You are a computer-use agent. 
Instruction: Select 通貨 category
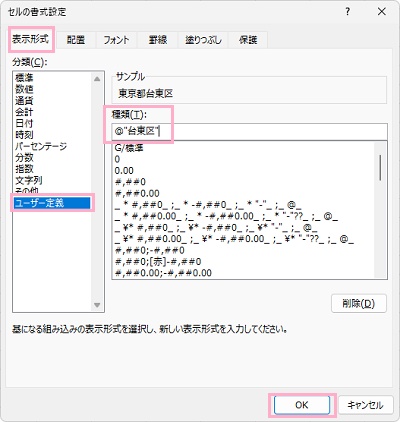coord(52,100)
